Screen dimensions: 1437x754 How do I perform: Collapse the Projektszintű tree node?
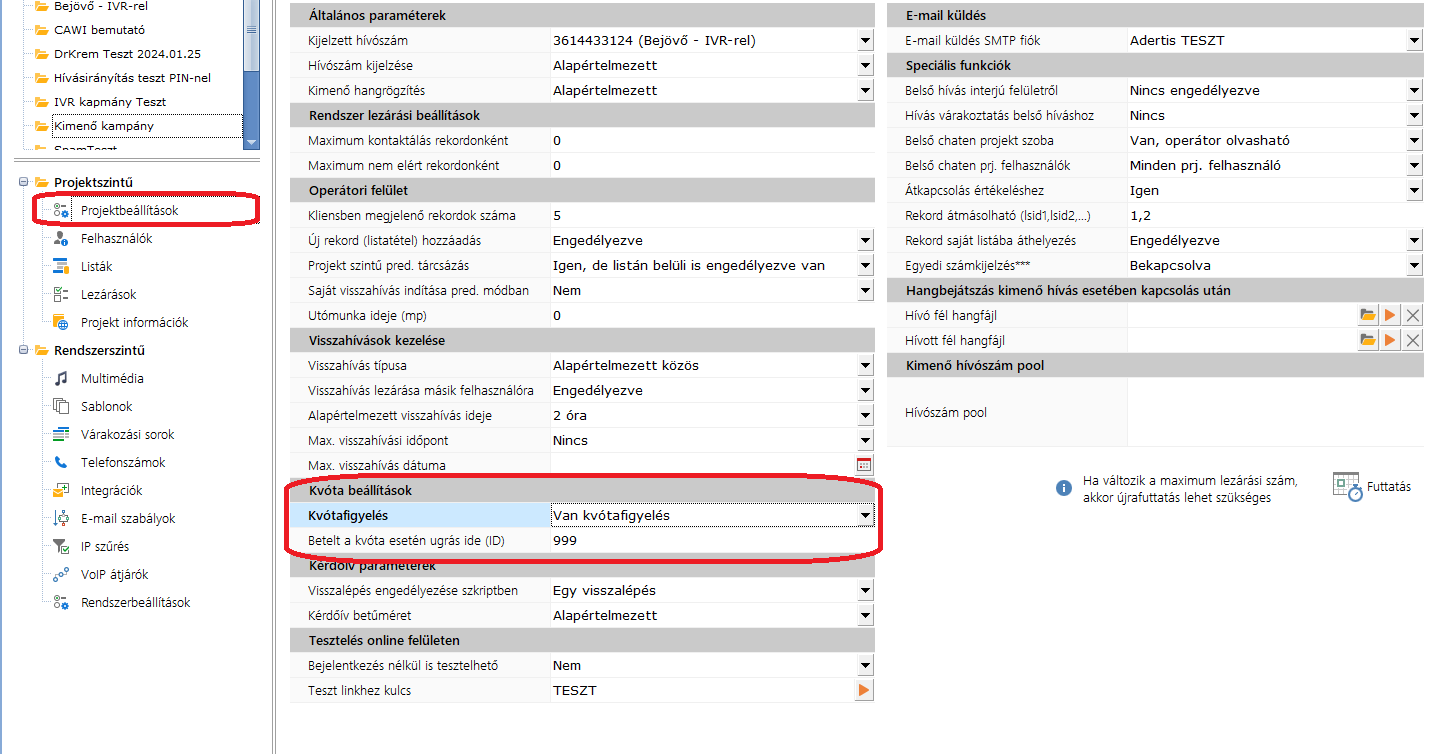point(23,182)
